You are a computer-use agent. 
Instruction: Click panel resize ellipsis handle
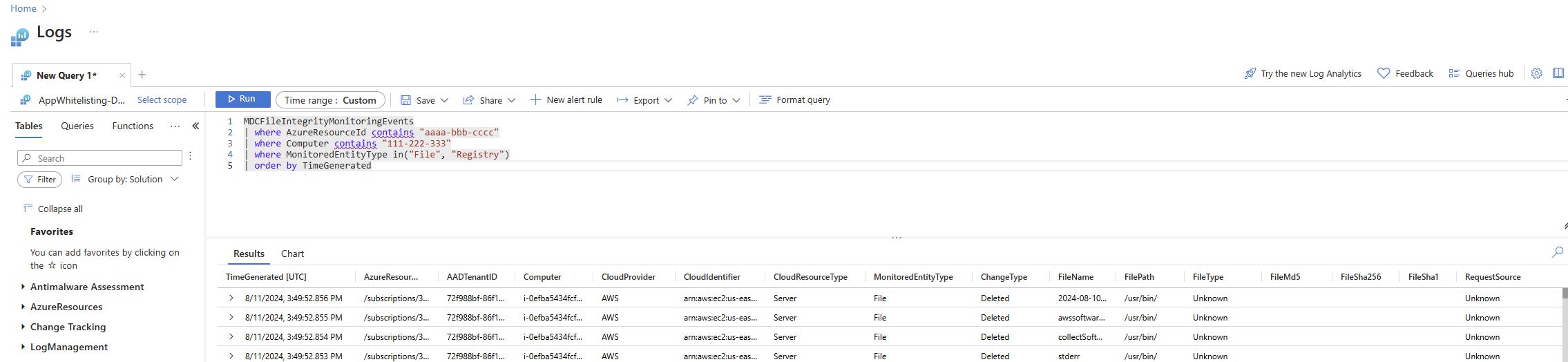click(897, 237)
